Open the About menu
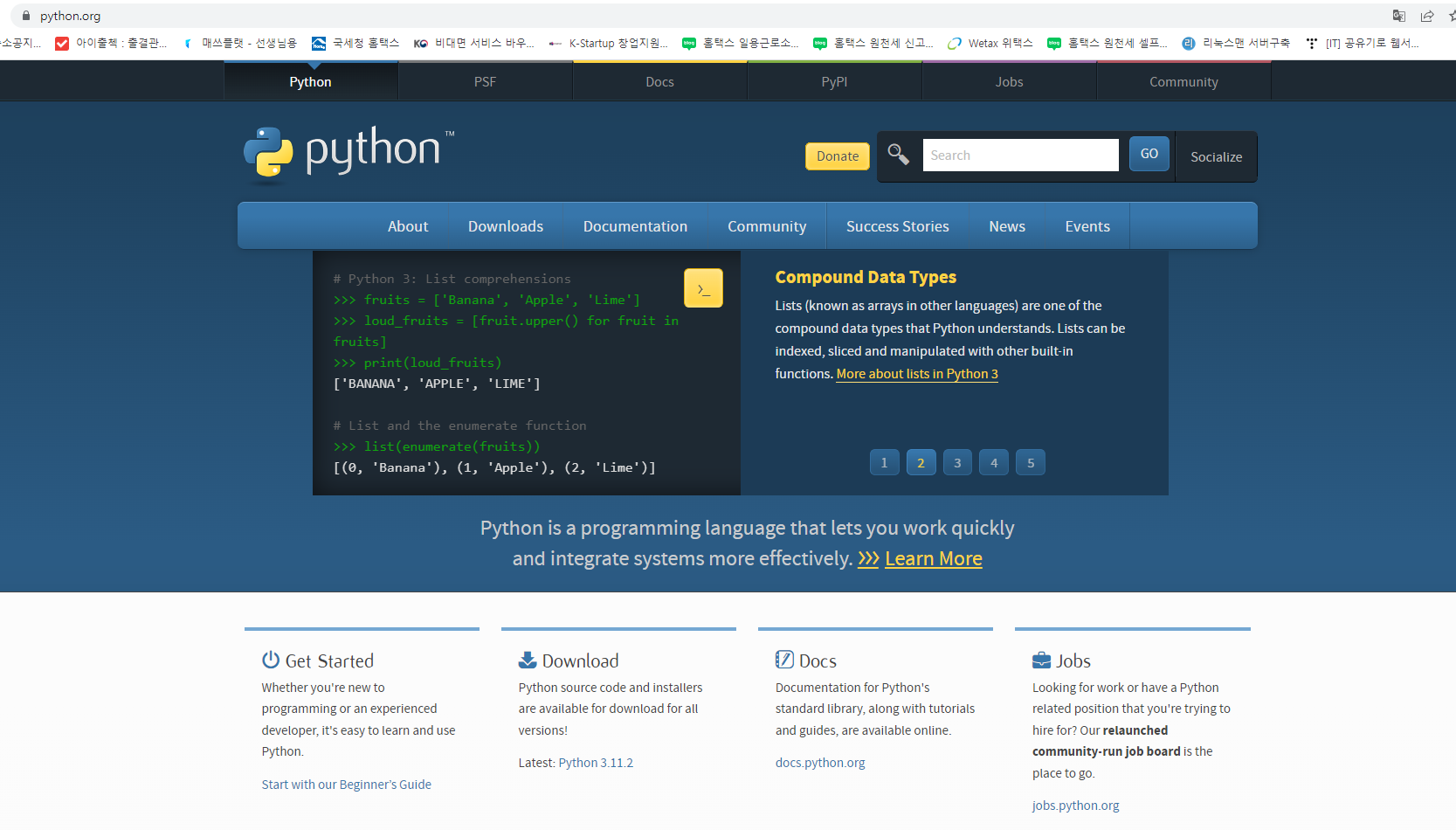Image resolution: width=1456 pixels, height=830 pixels. pyautogui.click(x=408, y=226)
